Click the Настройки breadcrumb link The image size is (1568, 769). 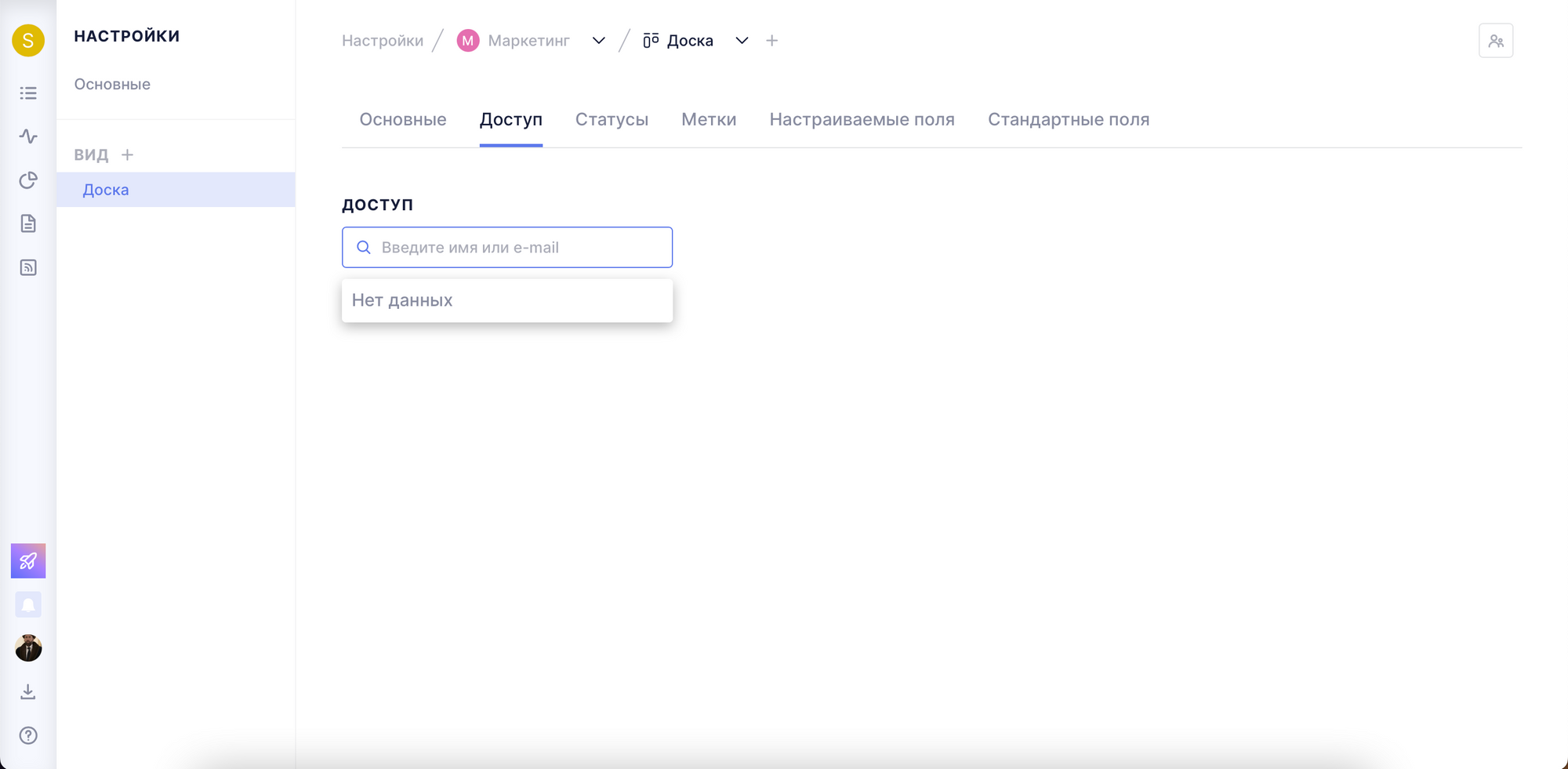(383, 41)
